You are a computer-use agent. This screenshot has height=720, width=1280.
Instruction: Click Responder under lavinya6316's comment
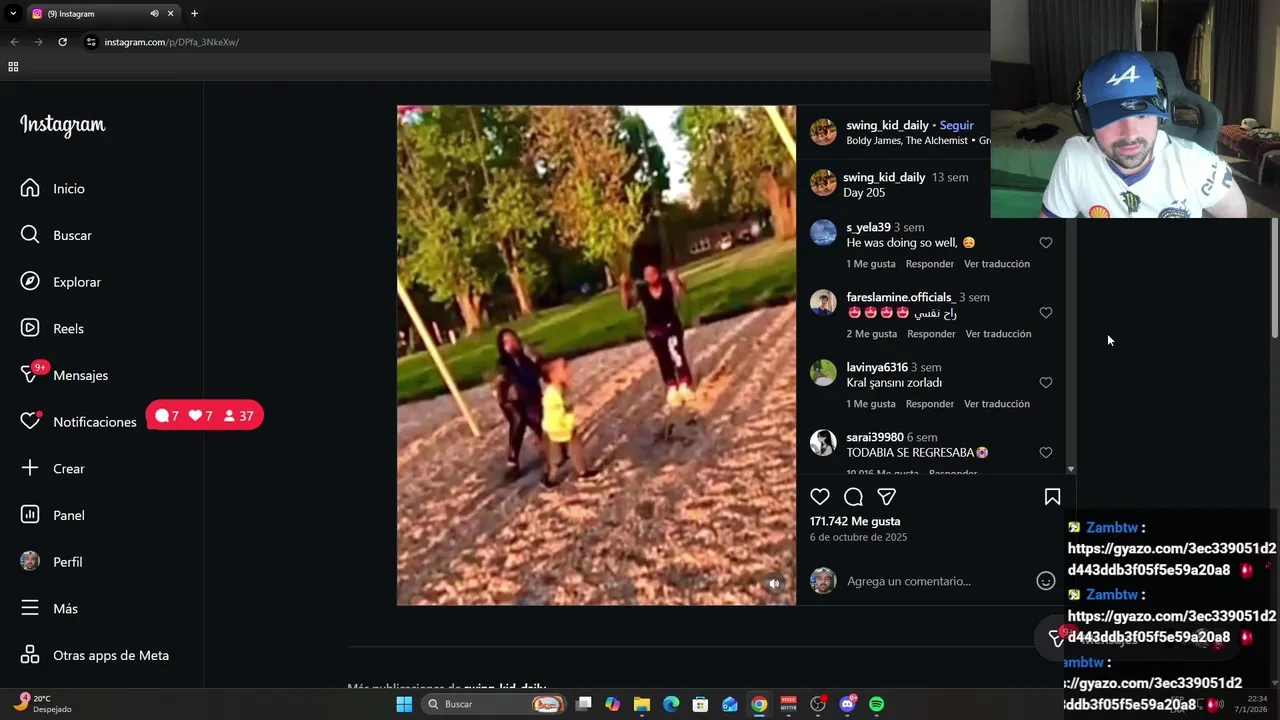(929, 404)
